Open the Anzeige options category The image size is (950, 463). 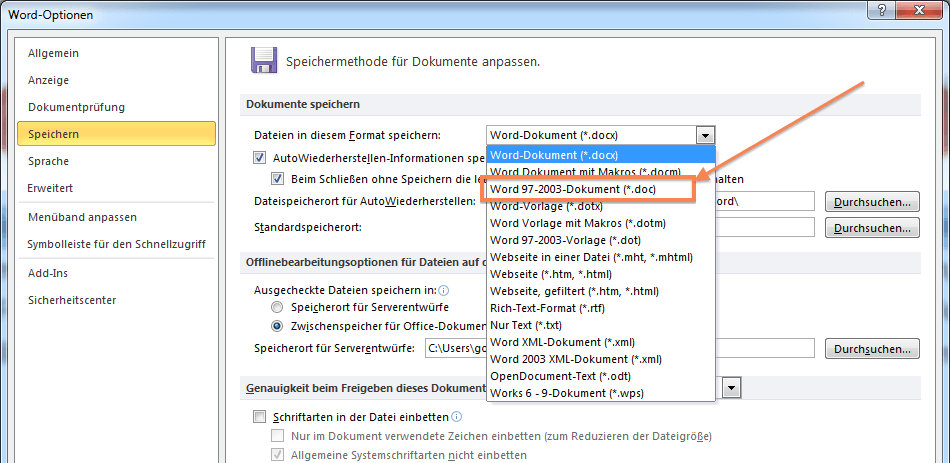point(116,80)
